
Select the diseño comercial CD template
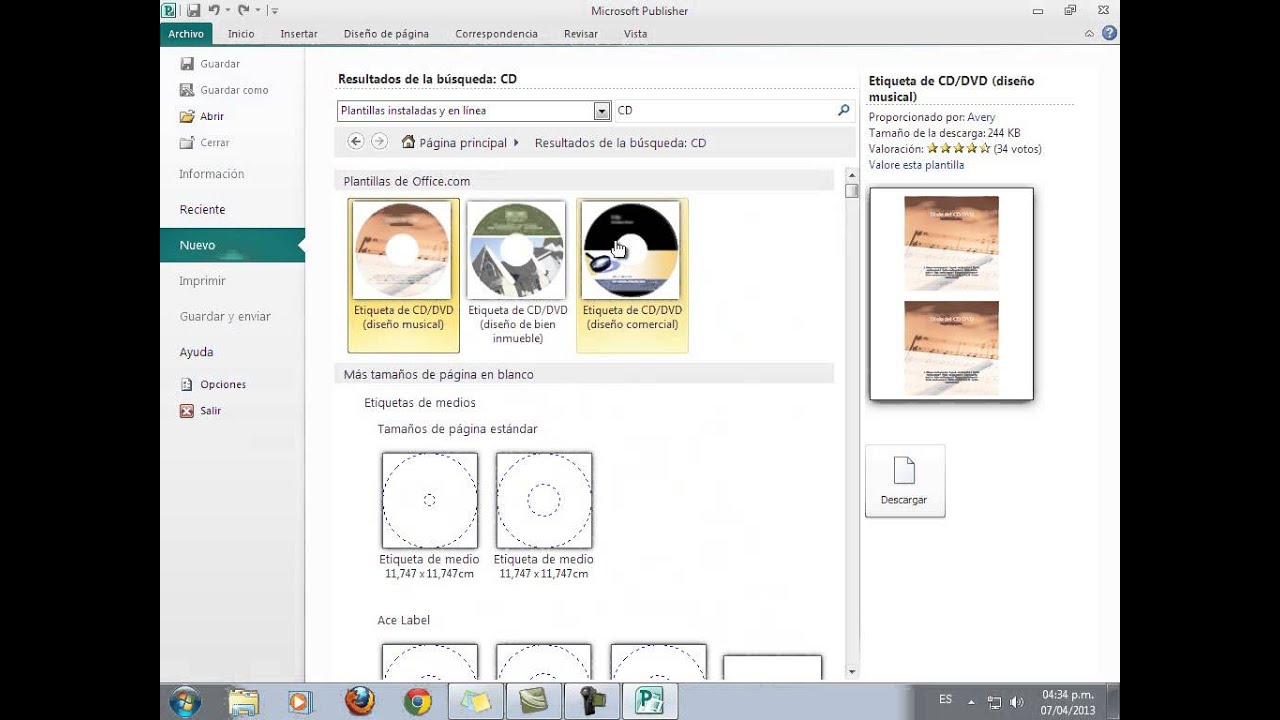tap(632, 275)
